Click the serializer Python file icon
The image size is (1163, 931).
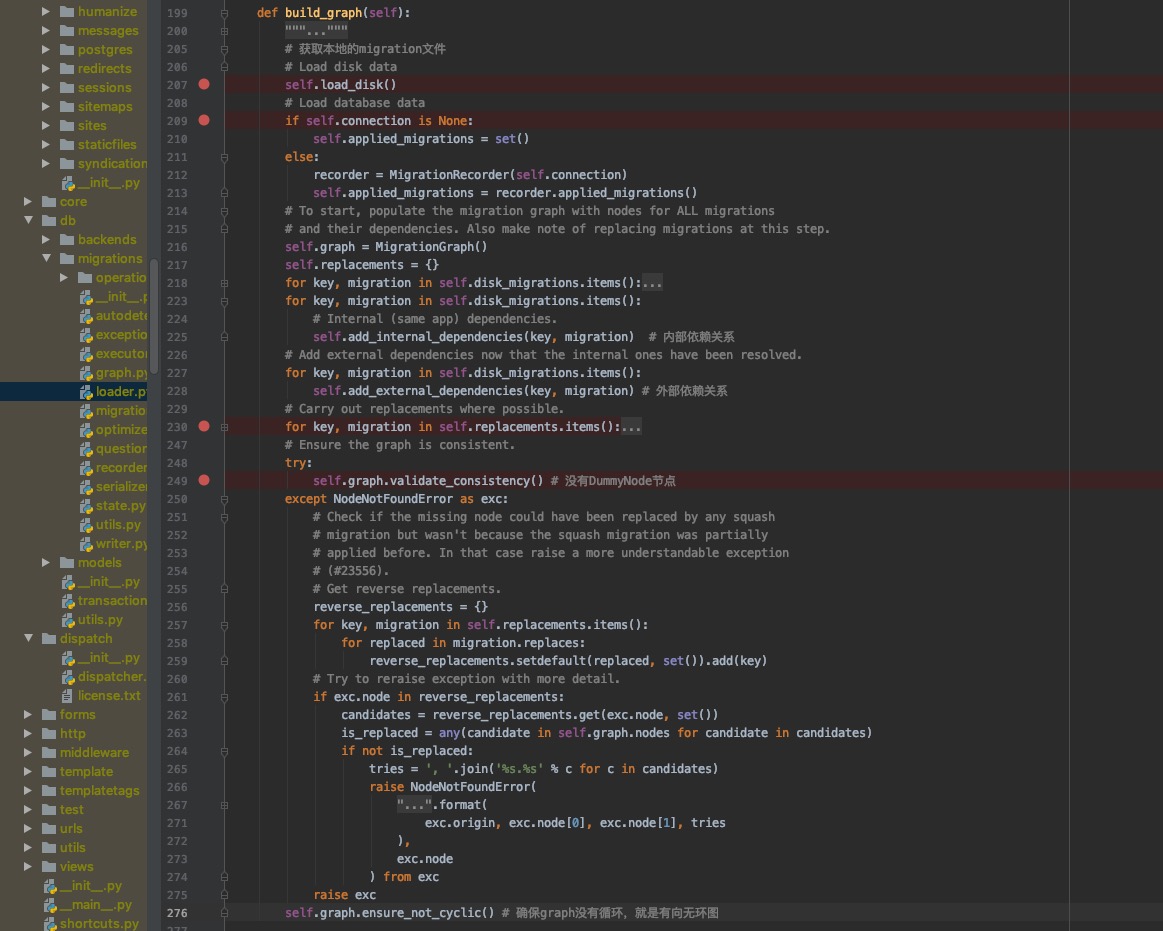coord(86,487)
